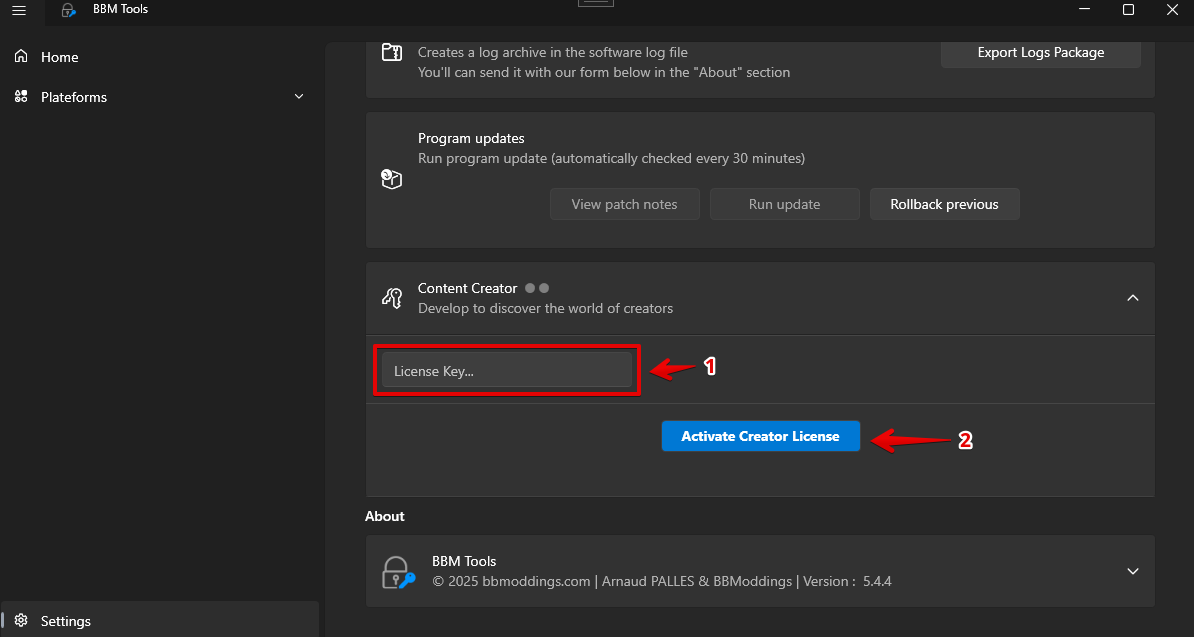This screenshot has height=637, width=1194.
Task: Click the BBM Tools title bar icon
Action: tap(68, 10)
